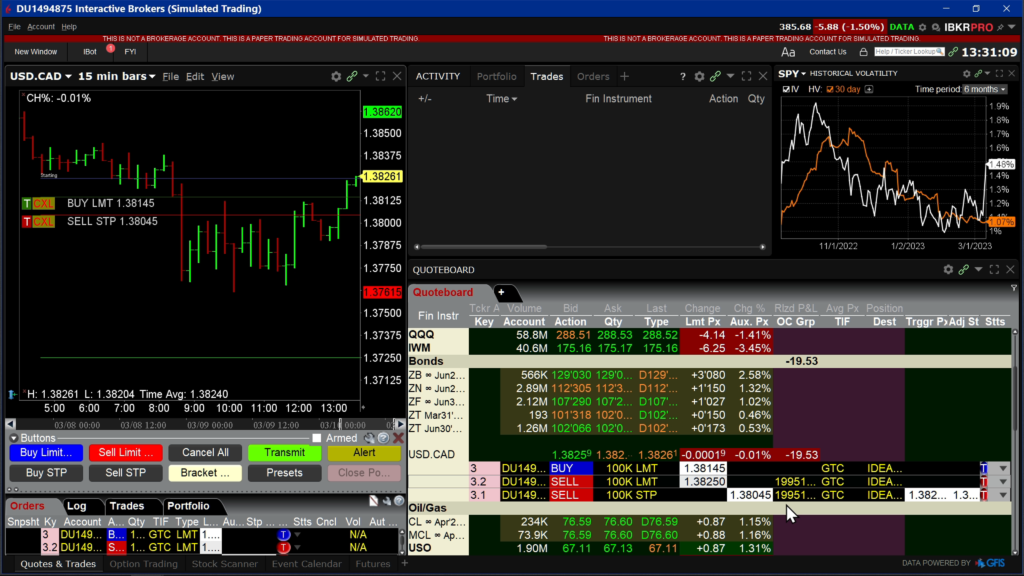
Task: Open the Account menu
Action: [40, 27]
